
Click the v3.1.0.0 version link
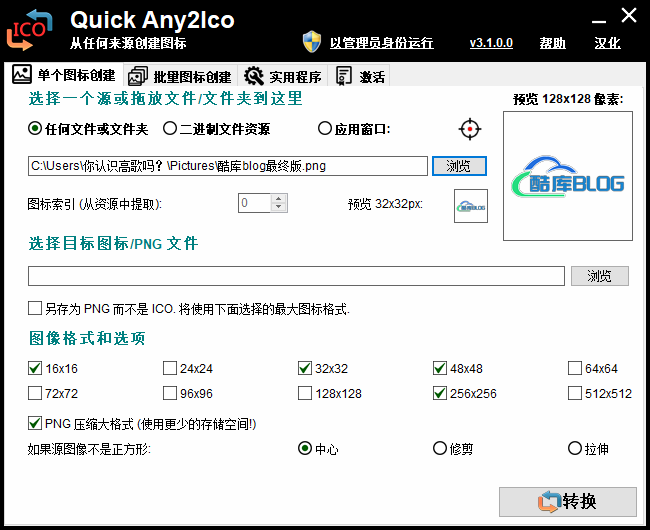tap(491, 43)
